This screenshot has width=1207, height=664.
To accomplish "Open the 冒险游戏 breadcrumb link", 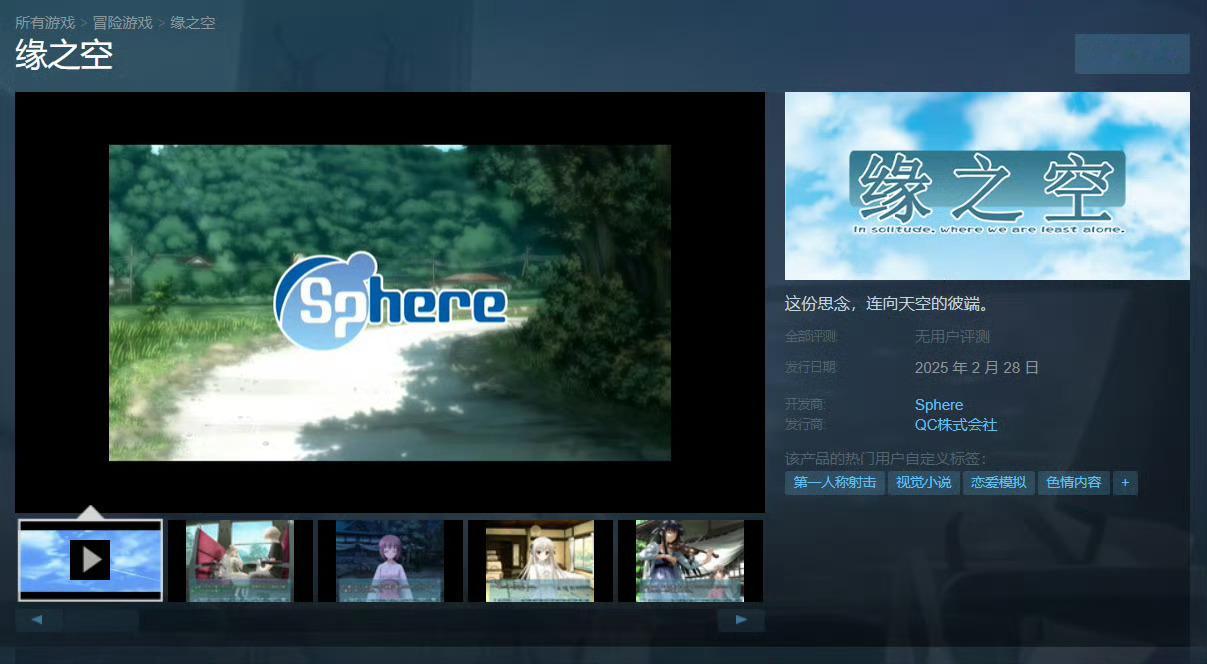I will [123, 22].
